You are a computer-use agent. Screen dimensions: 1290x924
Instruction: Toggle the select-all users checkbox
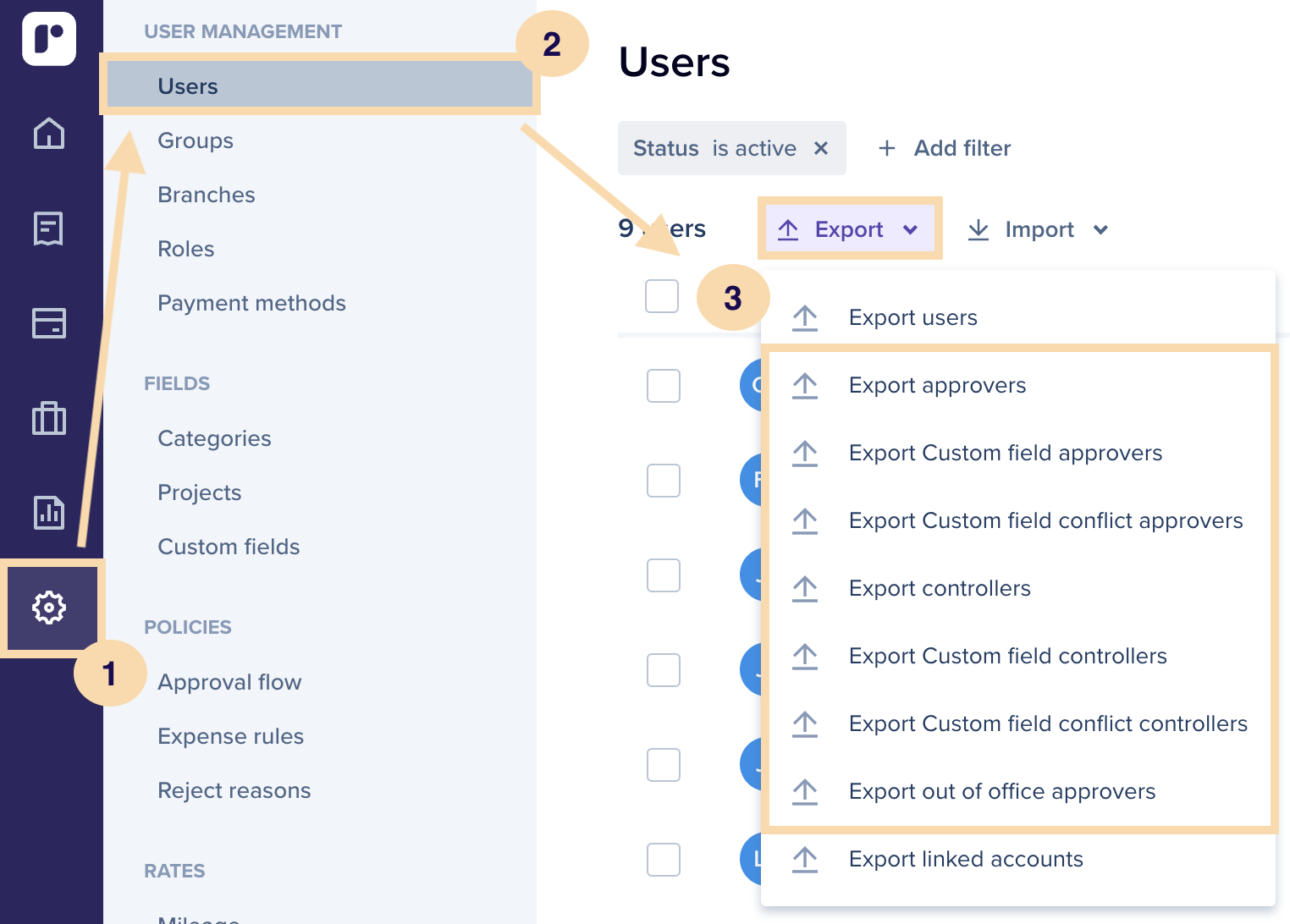[x=662, y=296]
